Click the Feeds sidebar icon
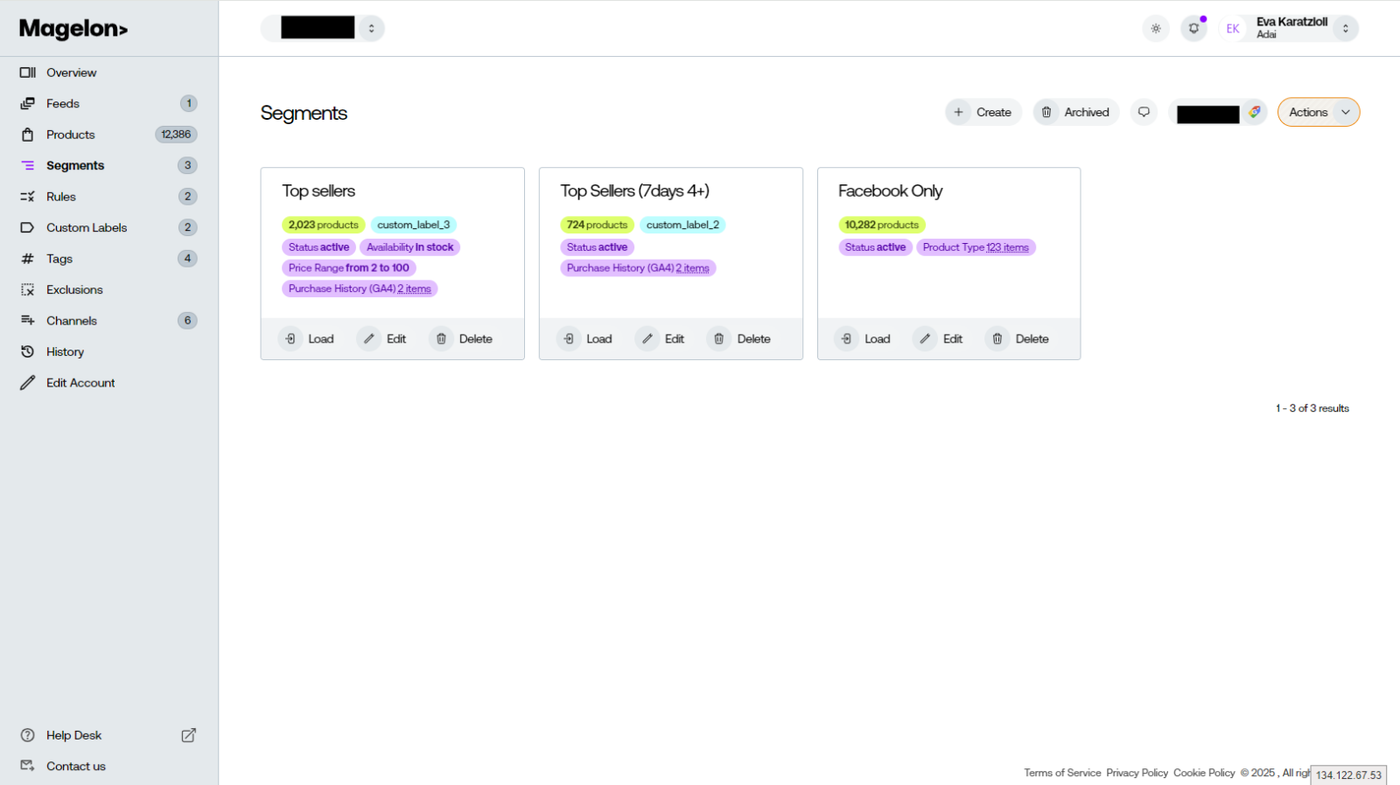This screenshot has height=785, width=1400. pyautogui.click(x=28, y=104)
